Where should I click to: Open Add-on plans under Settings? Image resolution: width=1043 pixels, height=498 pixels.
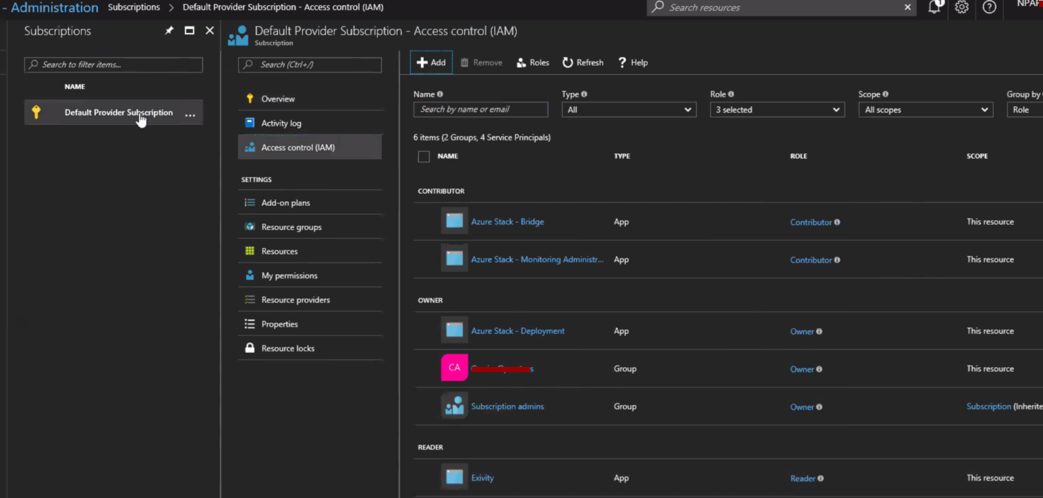(x=310, y=203)
